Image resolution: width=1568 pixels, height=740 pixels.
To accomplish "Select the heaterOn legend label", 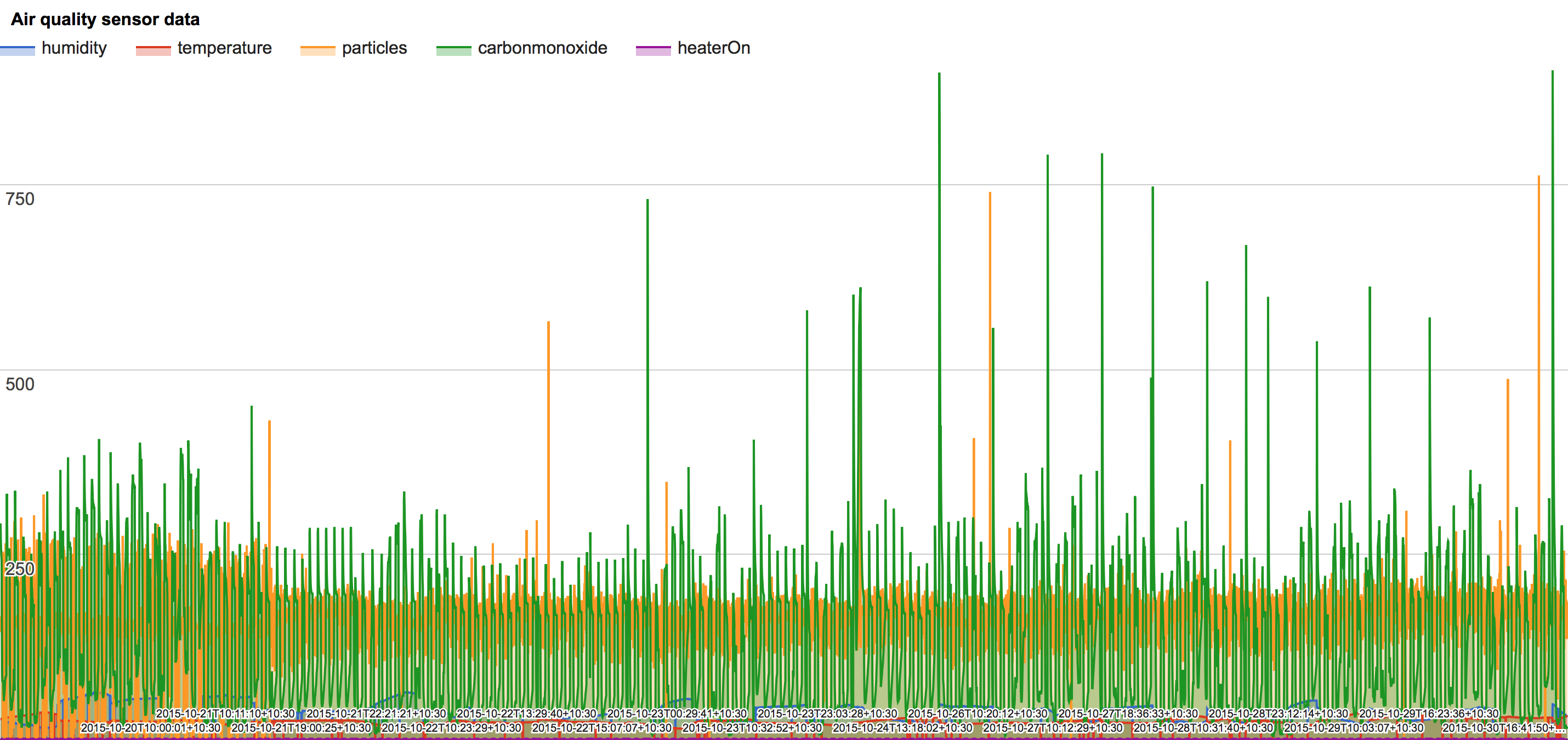I will [713, 48].
